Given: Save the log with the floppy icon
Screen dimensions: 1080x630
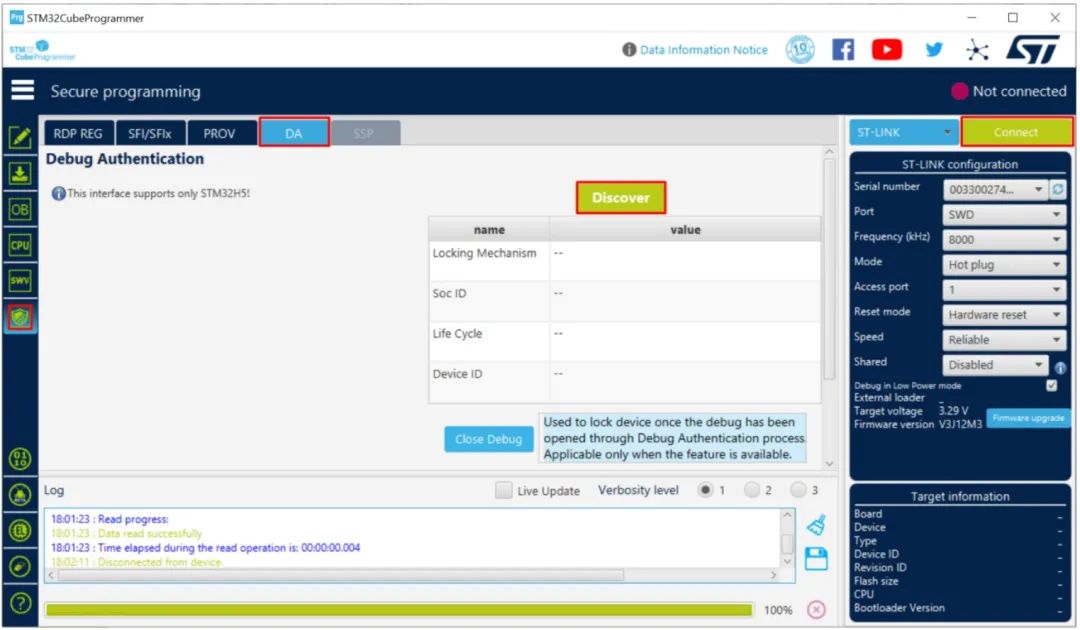Looking at the screenshot, I should point(817,558).
